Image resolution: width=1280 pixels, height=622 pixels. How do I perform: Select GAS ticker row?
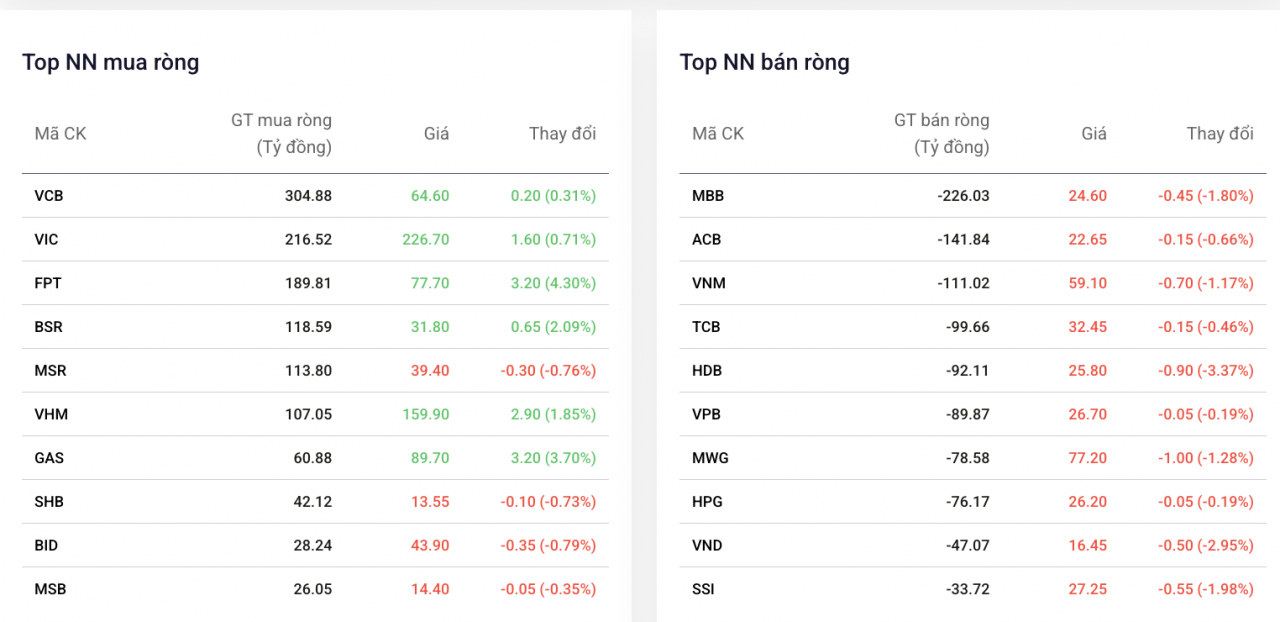[315, 458]
